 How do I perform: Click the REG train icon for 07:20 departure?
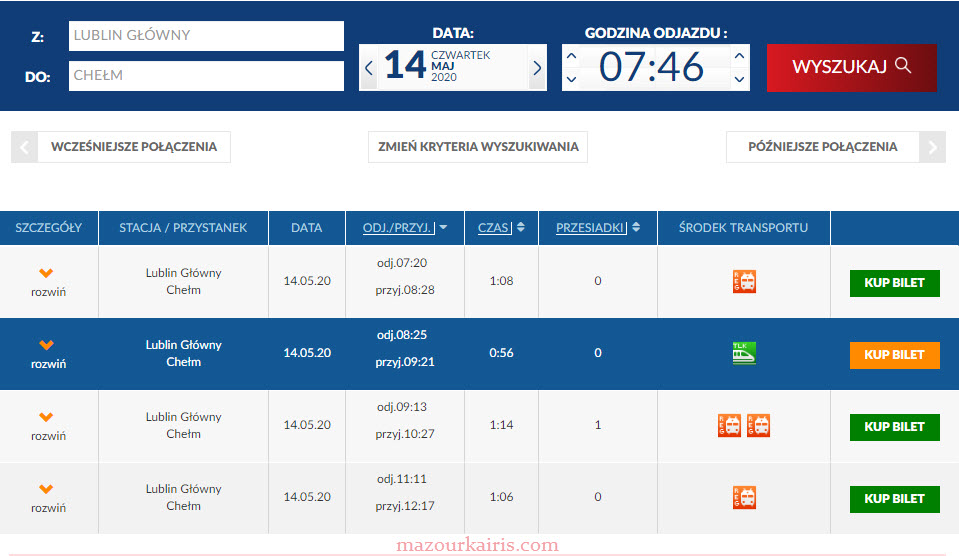743,281
